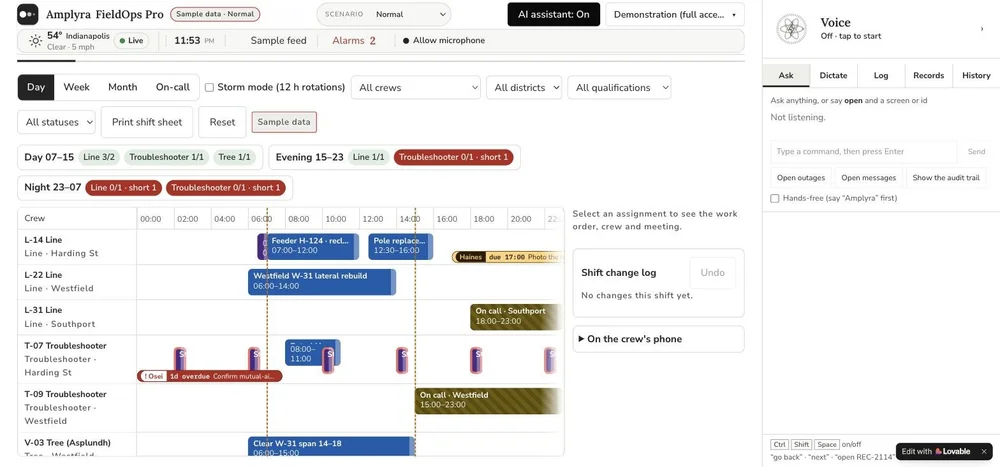Switch to the Week view tab

pos(77,87)
